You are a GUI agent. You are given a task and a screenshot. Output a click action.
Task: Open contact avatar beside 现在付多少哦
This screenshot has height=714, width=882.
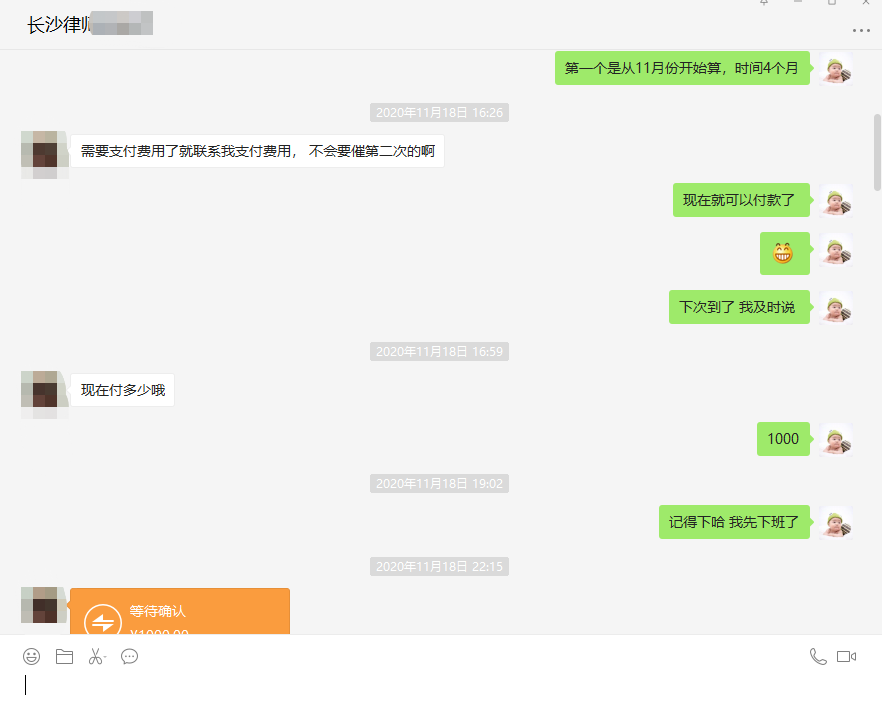[44, 391]
